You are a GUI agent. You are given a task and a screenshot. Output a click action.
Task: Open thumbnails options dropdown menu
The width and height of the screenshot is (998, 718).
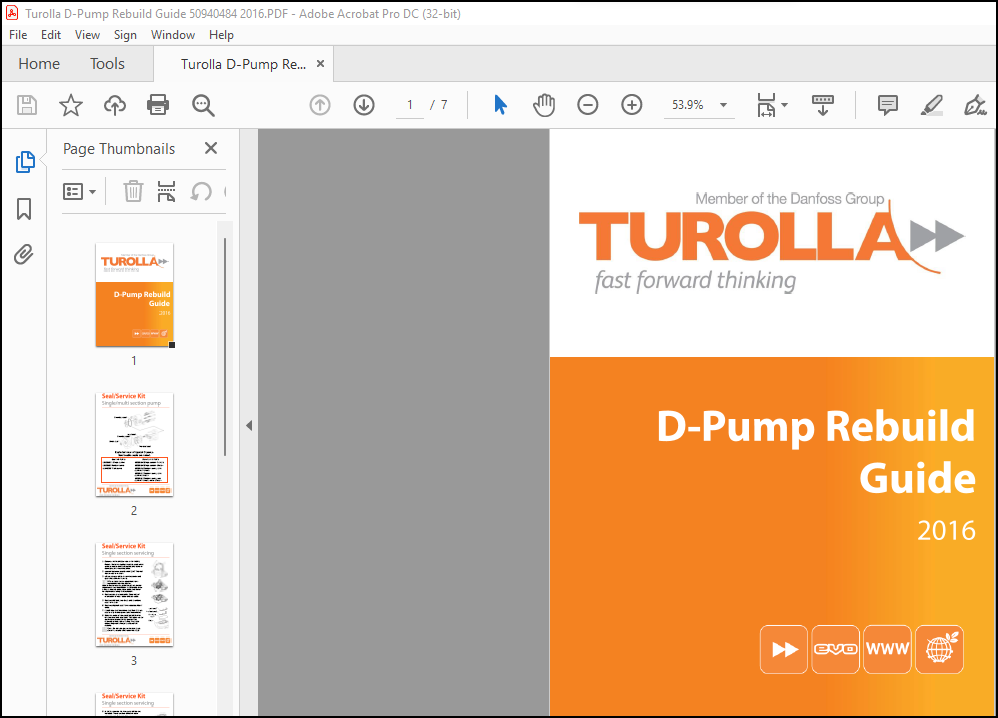80,191
